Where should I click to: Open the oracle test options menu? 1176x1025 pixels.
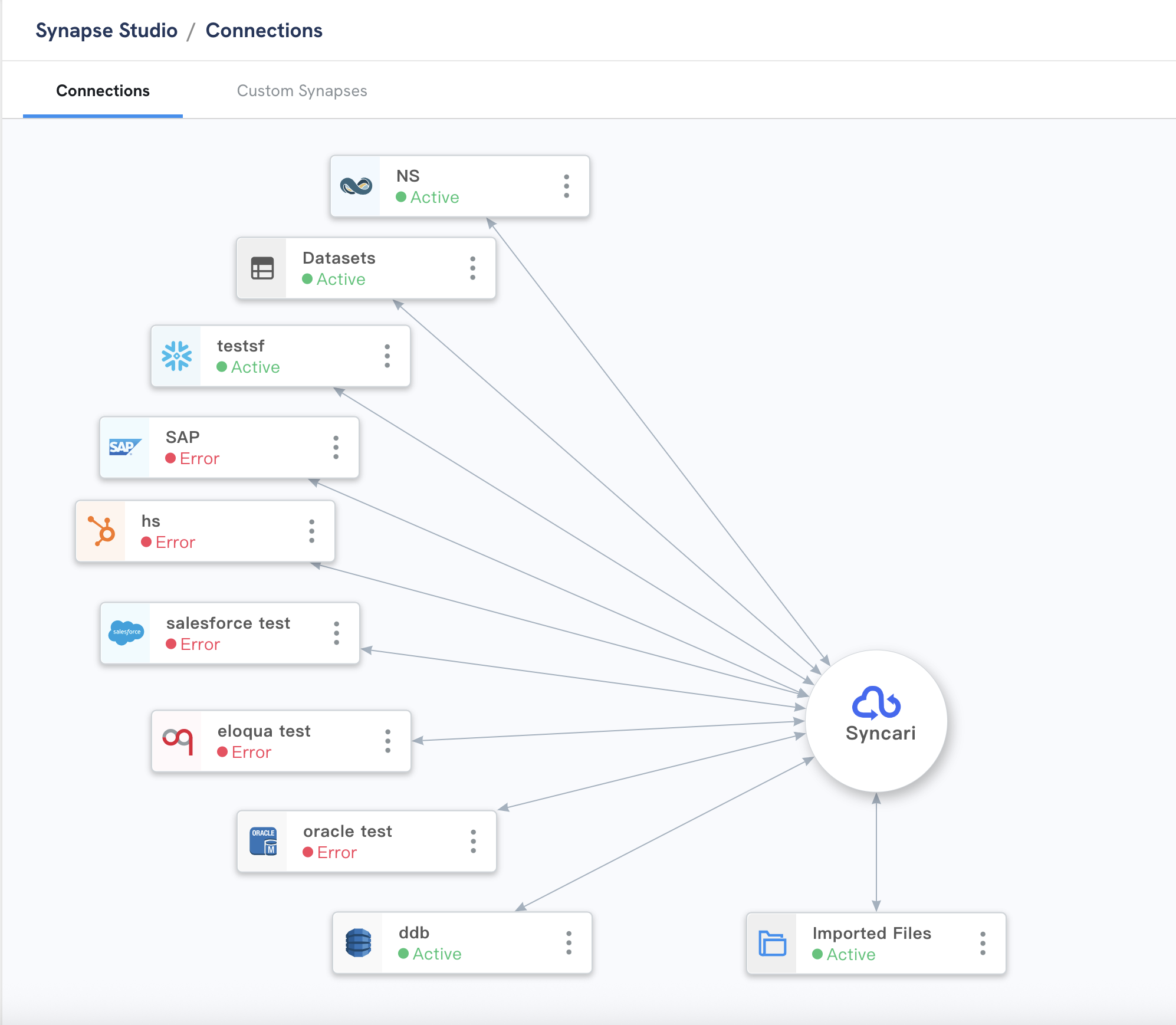pyautogui.click(x=473, y=842)
